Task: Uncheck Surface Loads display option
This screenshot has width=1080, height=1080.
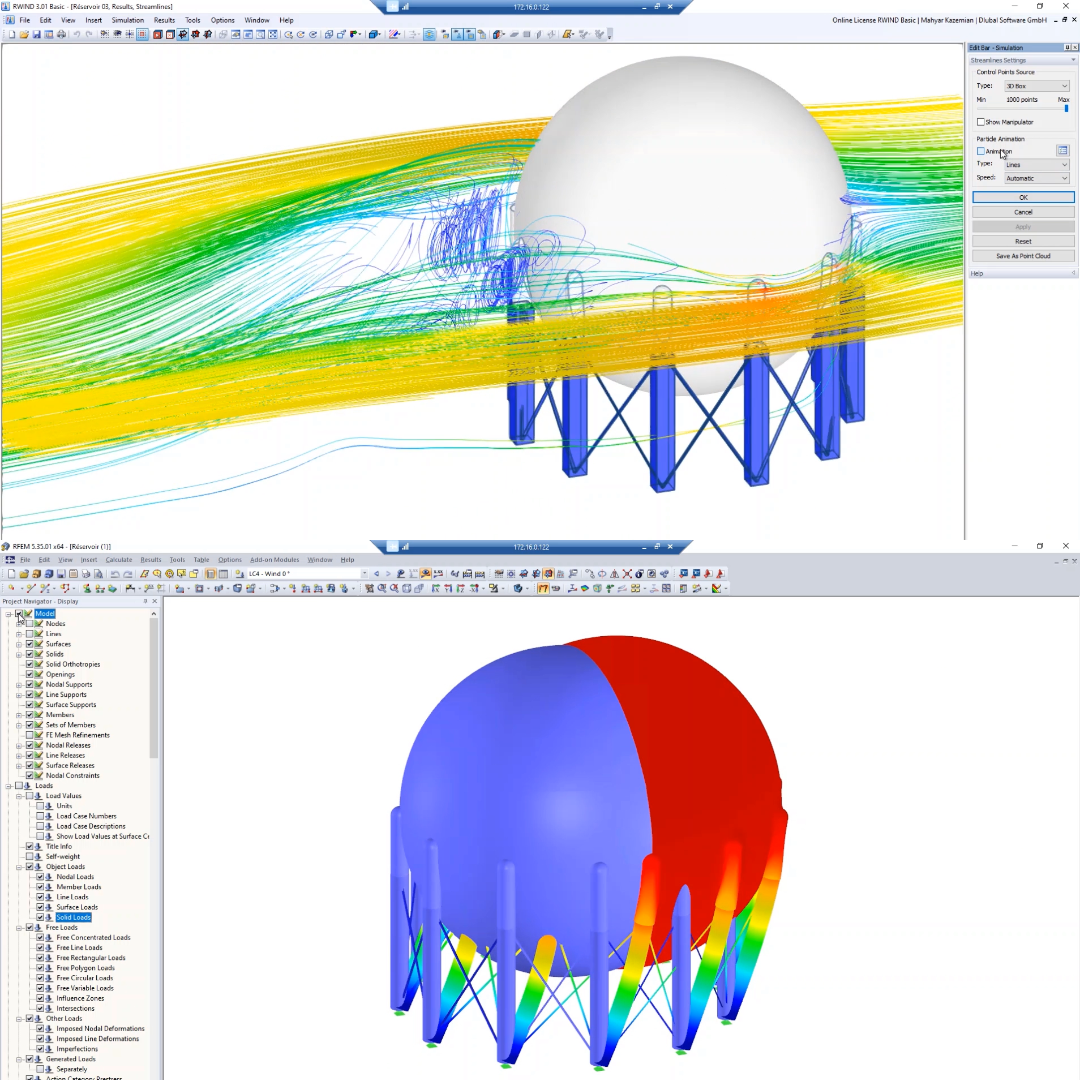Action: pos(40,907)
